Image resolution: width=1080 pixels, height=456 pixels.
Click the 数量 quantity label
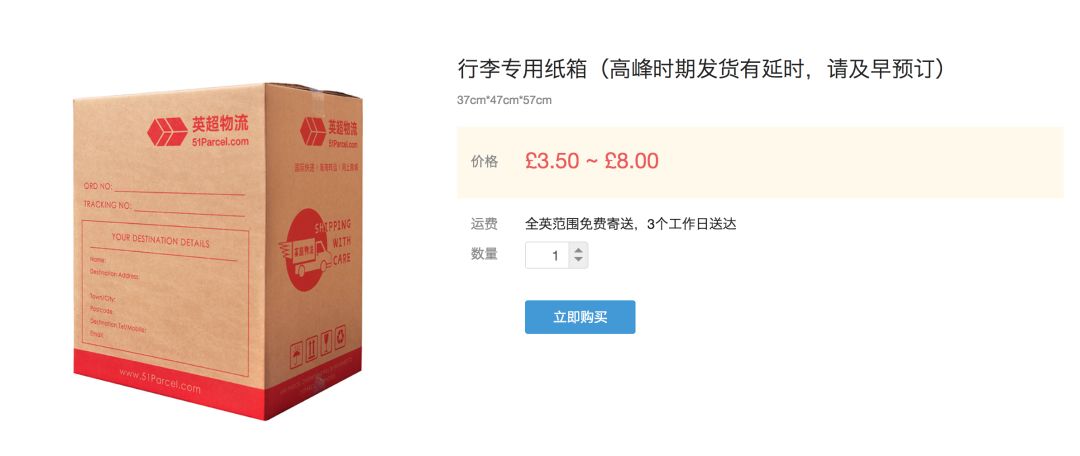tap(484, 254)
